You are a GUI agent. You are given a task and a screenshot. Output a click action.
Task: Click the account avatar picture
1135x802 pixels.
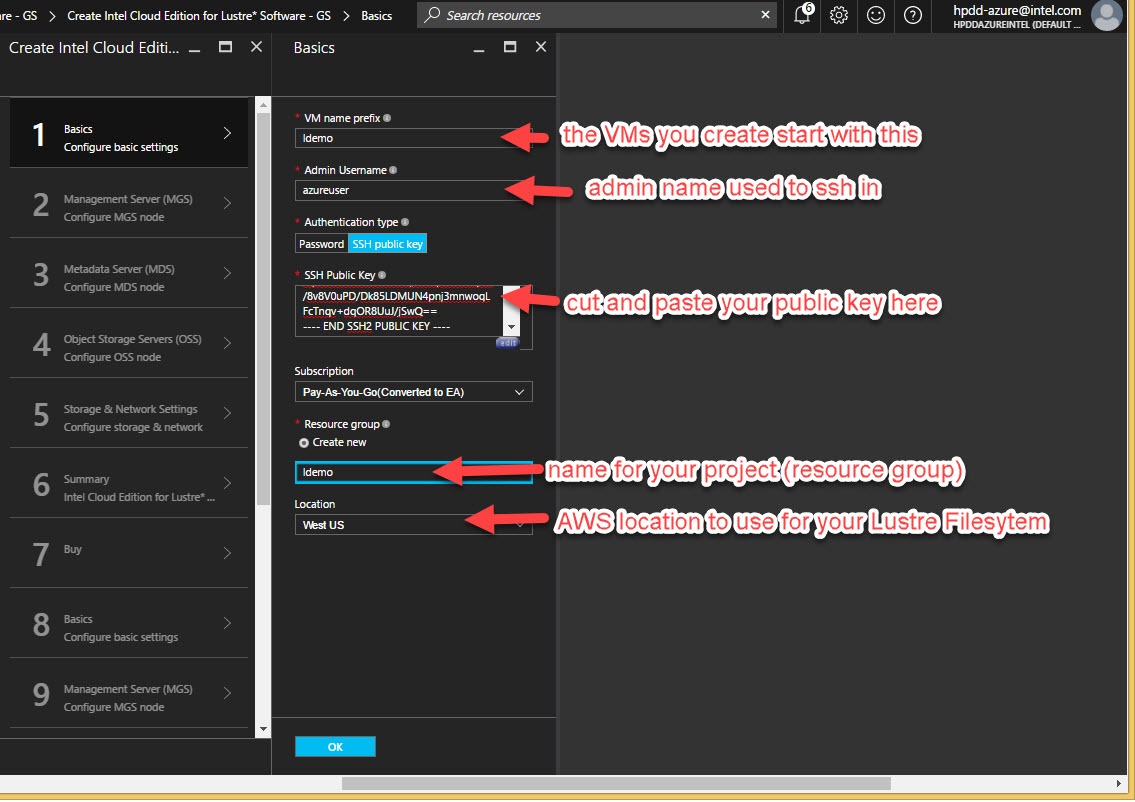[1106, 15]
